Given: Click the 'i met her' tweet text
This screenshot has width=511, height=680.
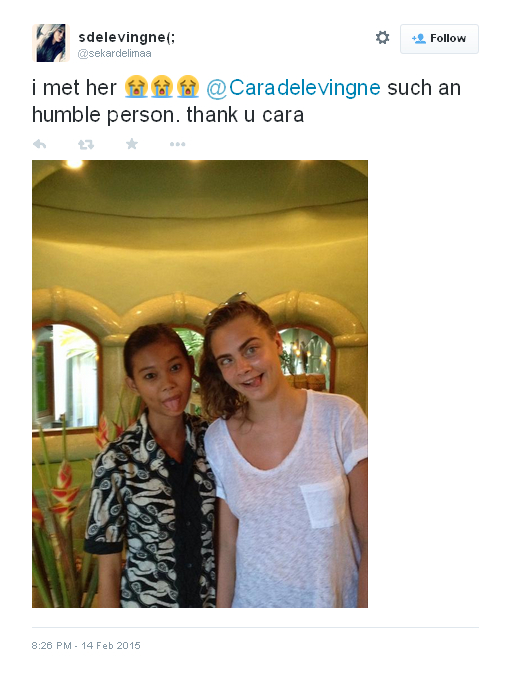Looking at the screenshot, I should pos(74,88).
